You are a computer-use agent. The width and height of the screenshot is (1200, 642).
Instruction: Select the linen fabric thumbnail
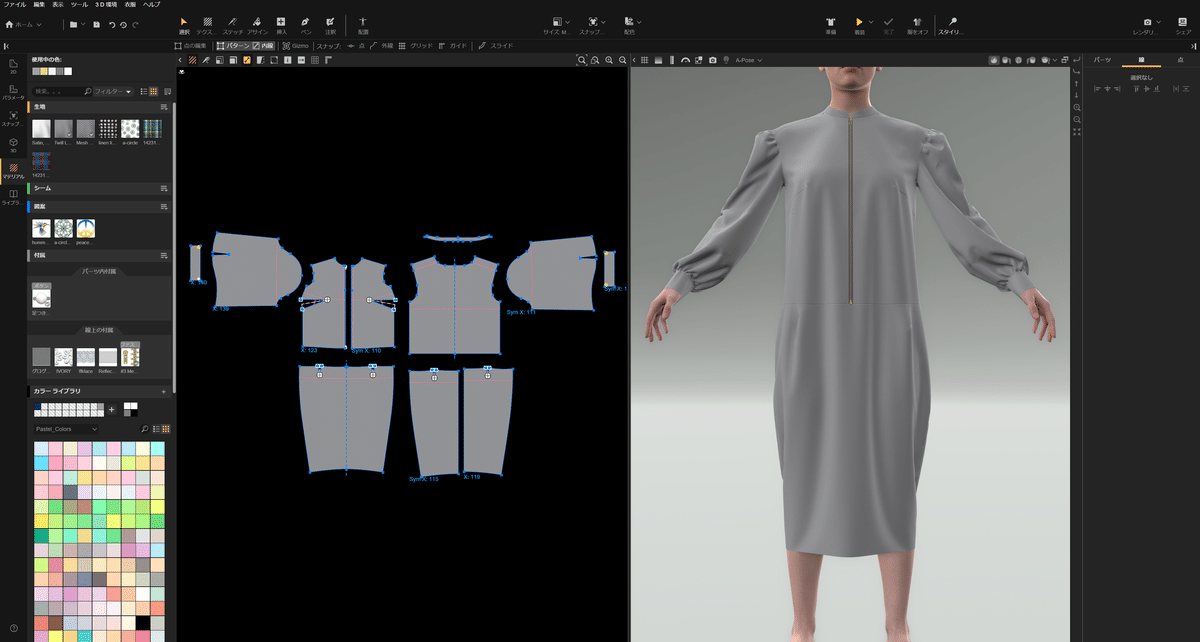(x=107, y=128)
